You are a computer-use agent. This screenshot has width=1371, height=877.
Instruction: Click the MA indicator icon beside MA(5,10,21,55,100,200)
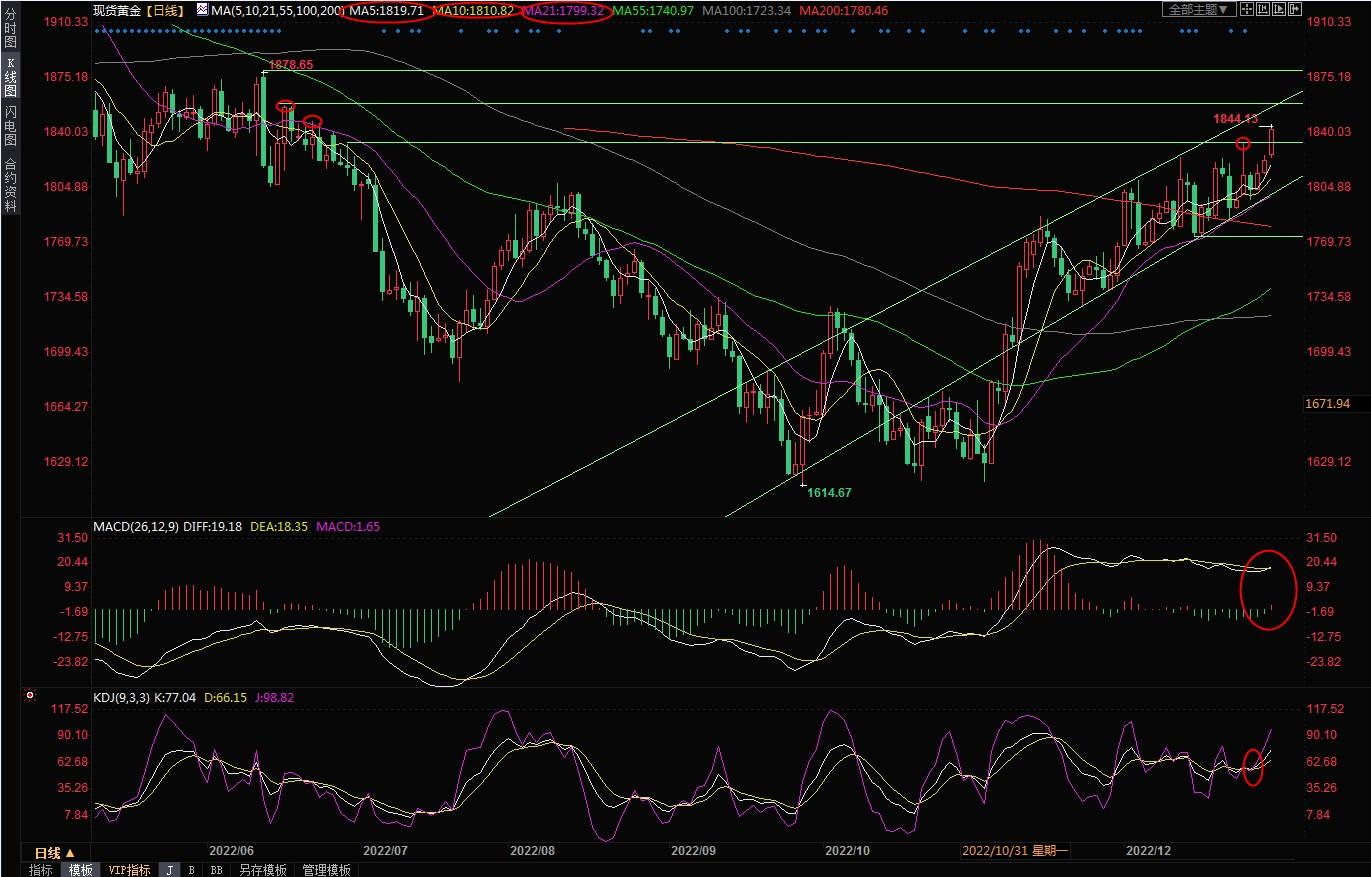pyautogui.click(x=203, y=10)
